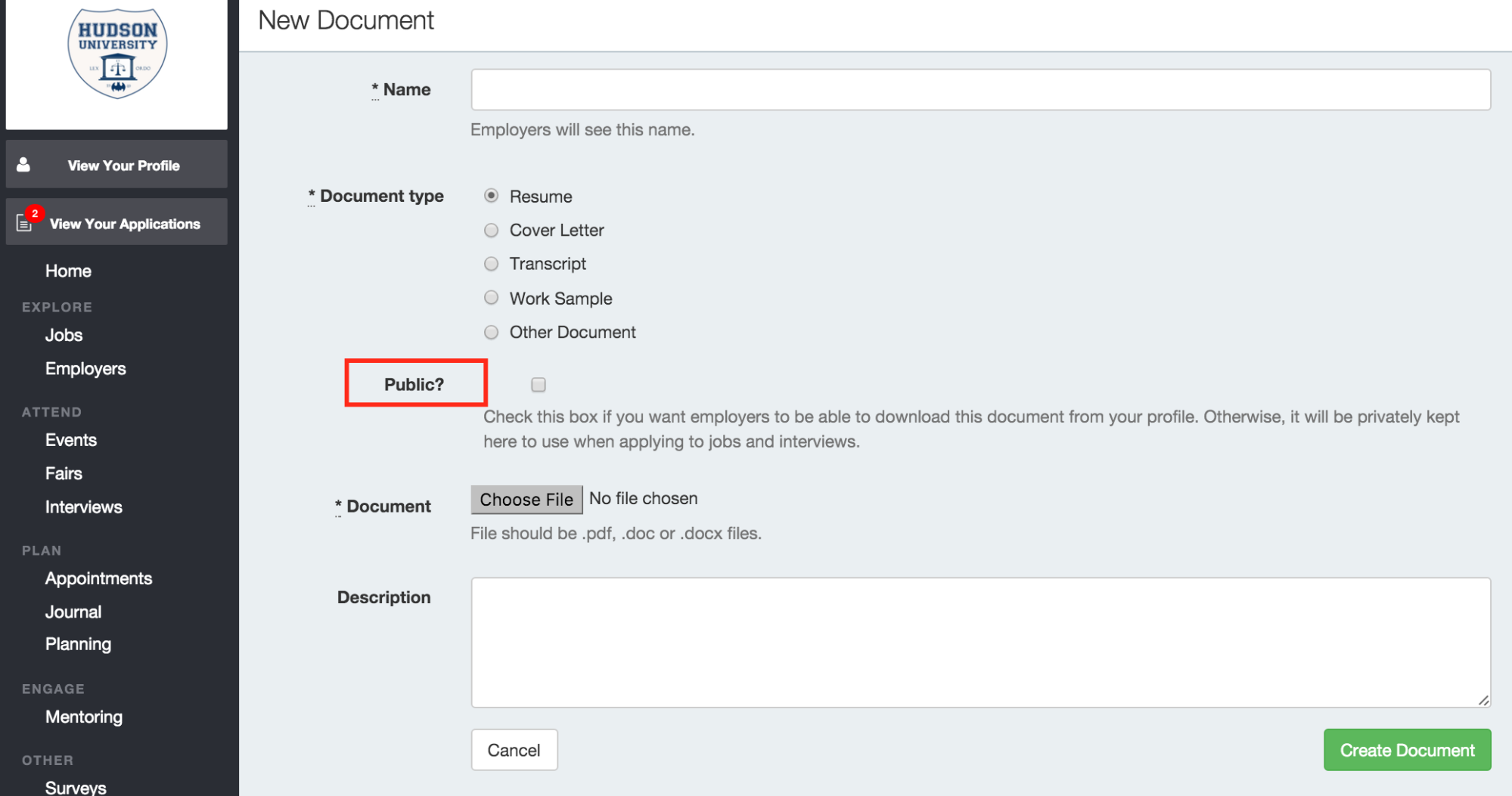Select the Resume radio button
Viewport: 1512px width, 796px height.
click(492, 196)
